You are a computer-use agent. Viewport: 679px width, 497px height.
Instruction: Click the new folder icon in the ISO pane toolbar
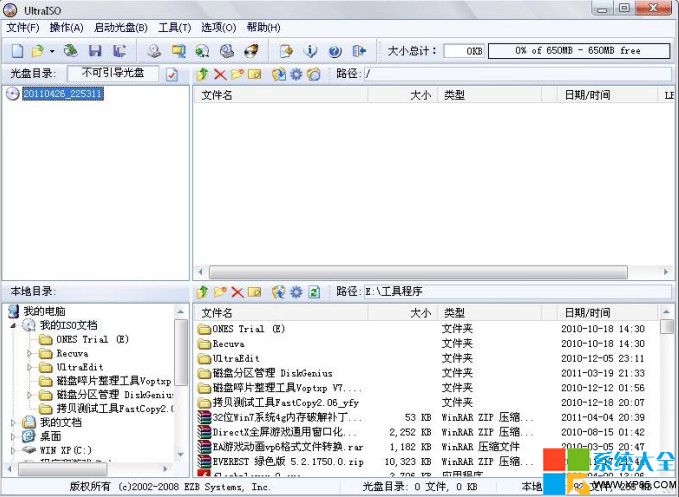[x=237, y=74]
